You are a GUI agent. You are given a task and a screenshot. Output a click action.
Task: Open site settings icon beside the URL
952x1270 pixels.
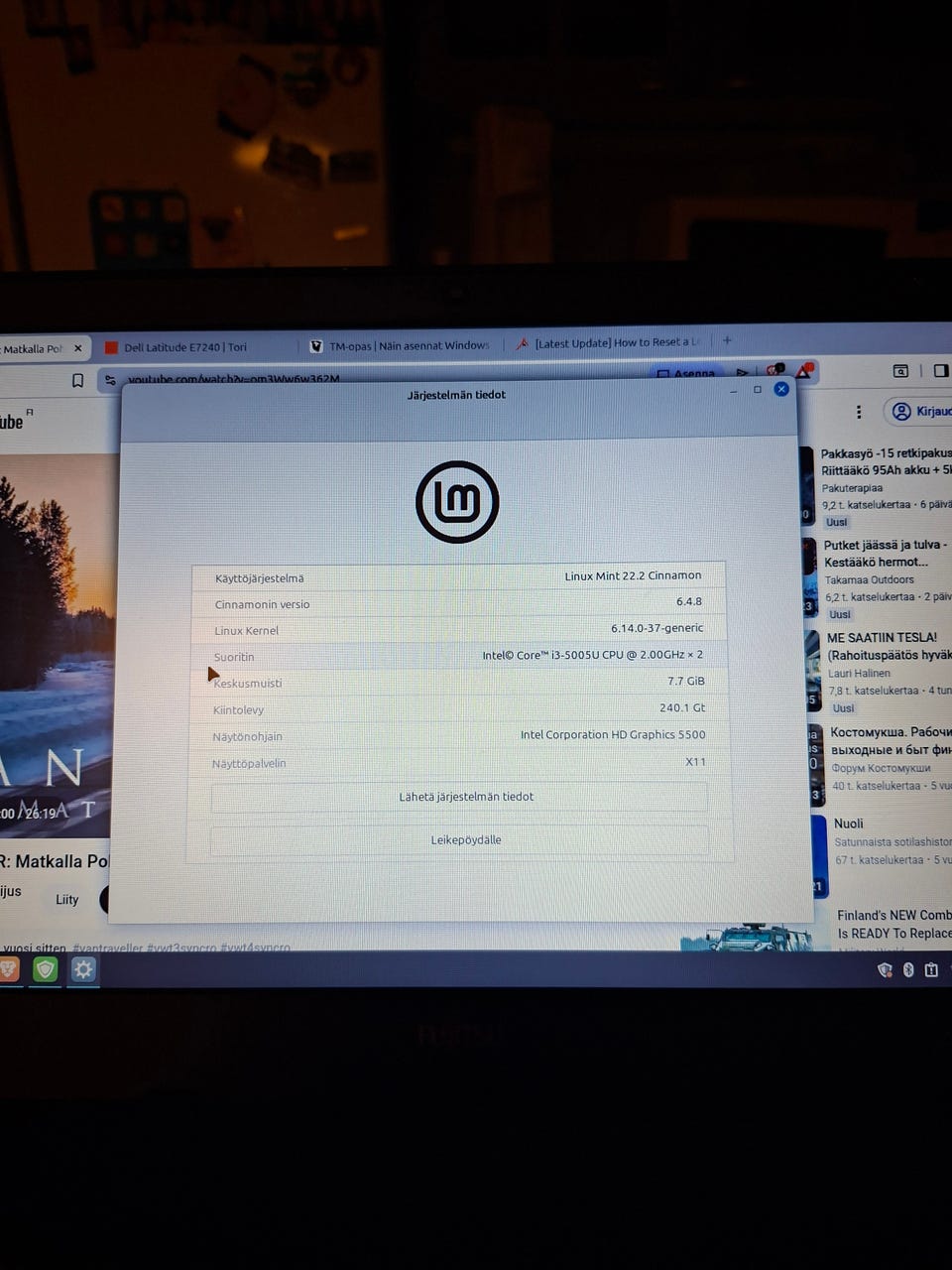tap(110, 380)
